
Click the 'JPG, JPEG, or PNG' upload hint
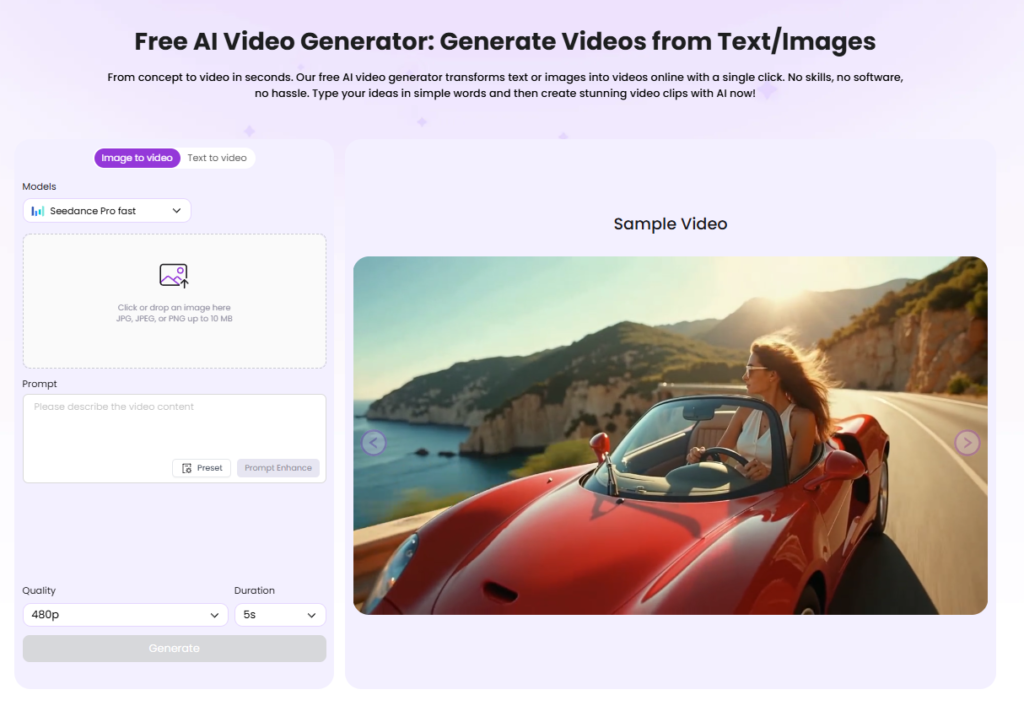click(174, 319)
